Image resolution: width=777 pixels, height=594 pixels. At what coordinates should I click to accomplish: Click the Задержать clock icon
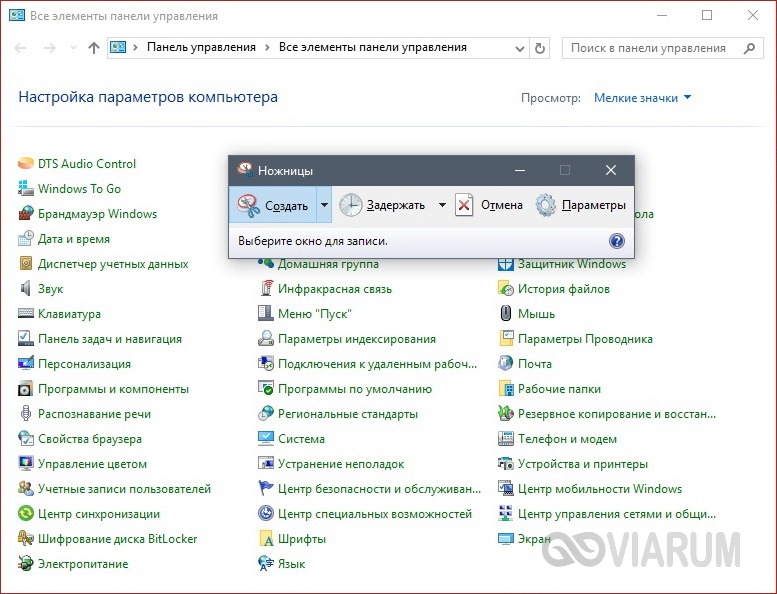pos(350,205)
